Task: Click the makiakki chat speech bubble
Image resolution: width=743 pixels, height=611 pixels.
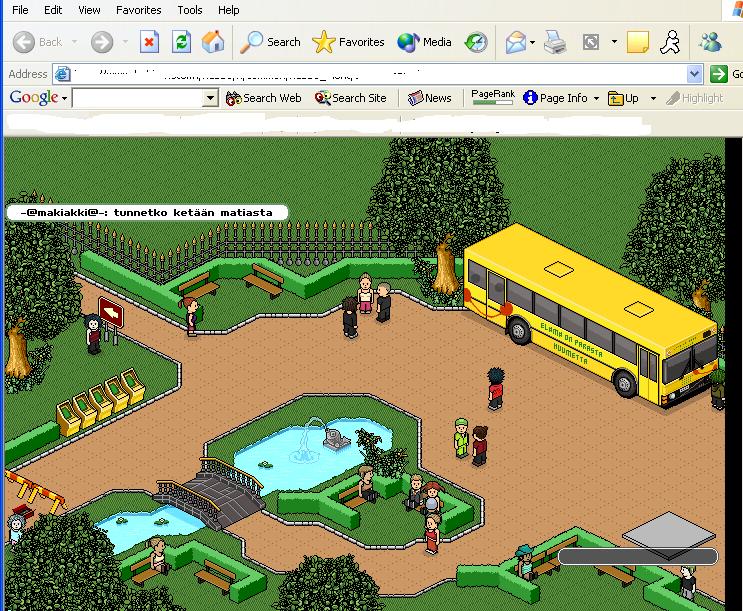Action: [x=147, y=212]
